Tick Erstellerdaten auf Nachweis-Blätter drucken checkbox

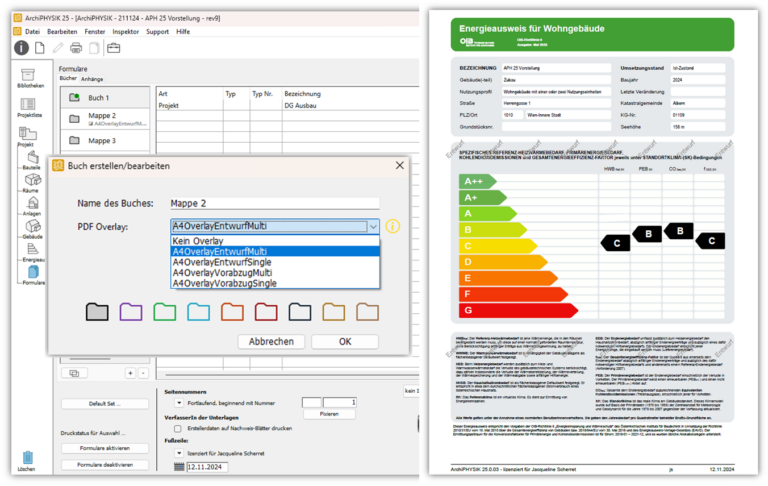pos(178,428)
